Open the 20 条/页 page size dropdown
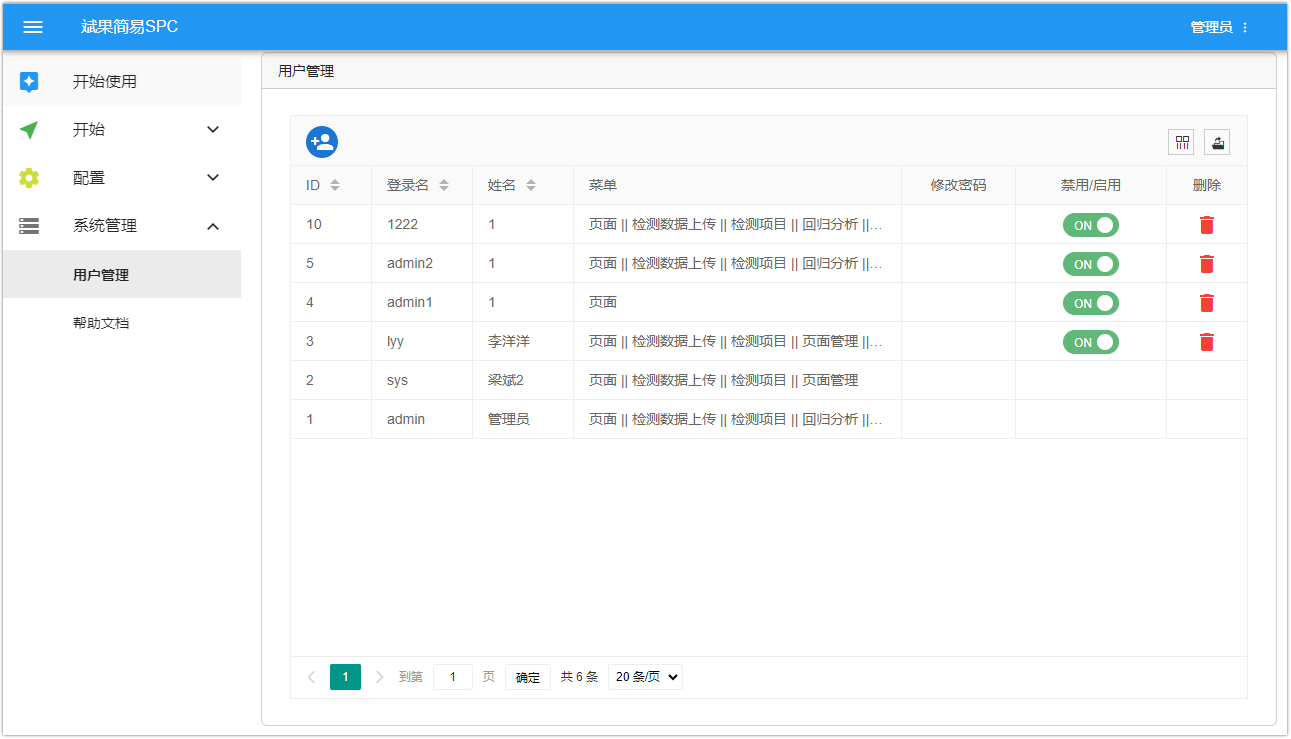 pyautogui.click(x=645, y=677)
